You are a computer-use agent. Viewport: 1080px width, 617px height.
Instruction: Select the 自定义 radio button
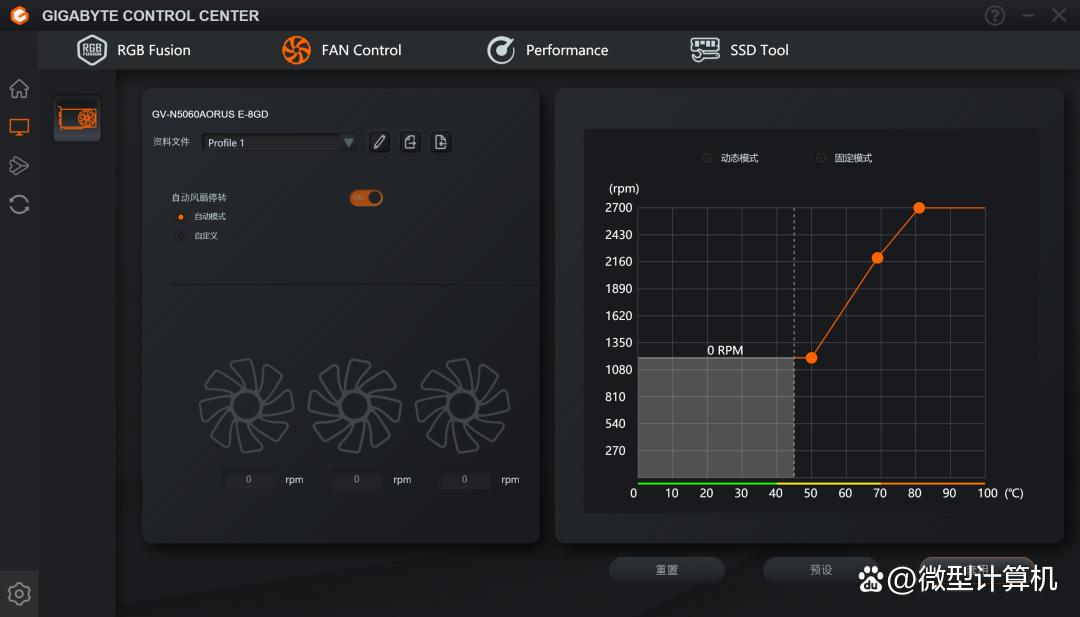pos(180,236)
